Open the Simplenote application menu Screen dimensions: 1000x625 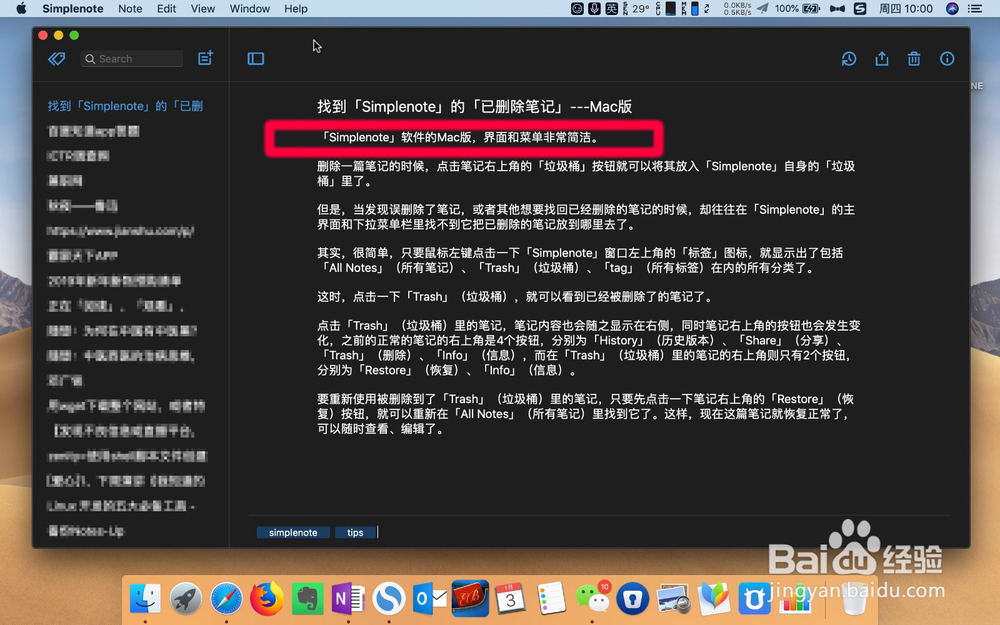73,8
